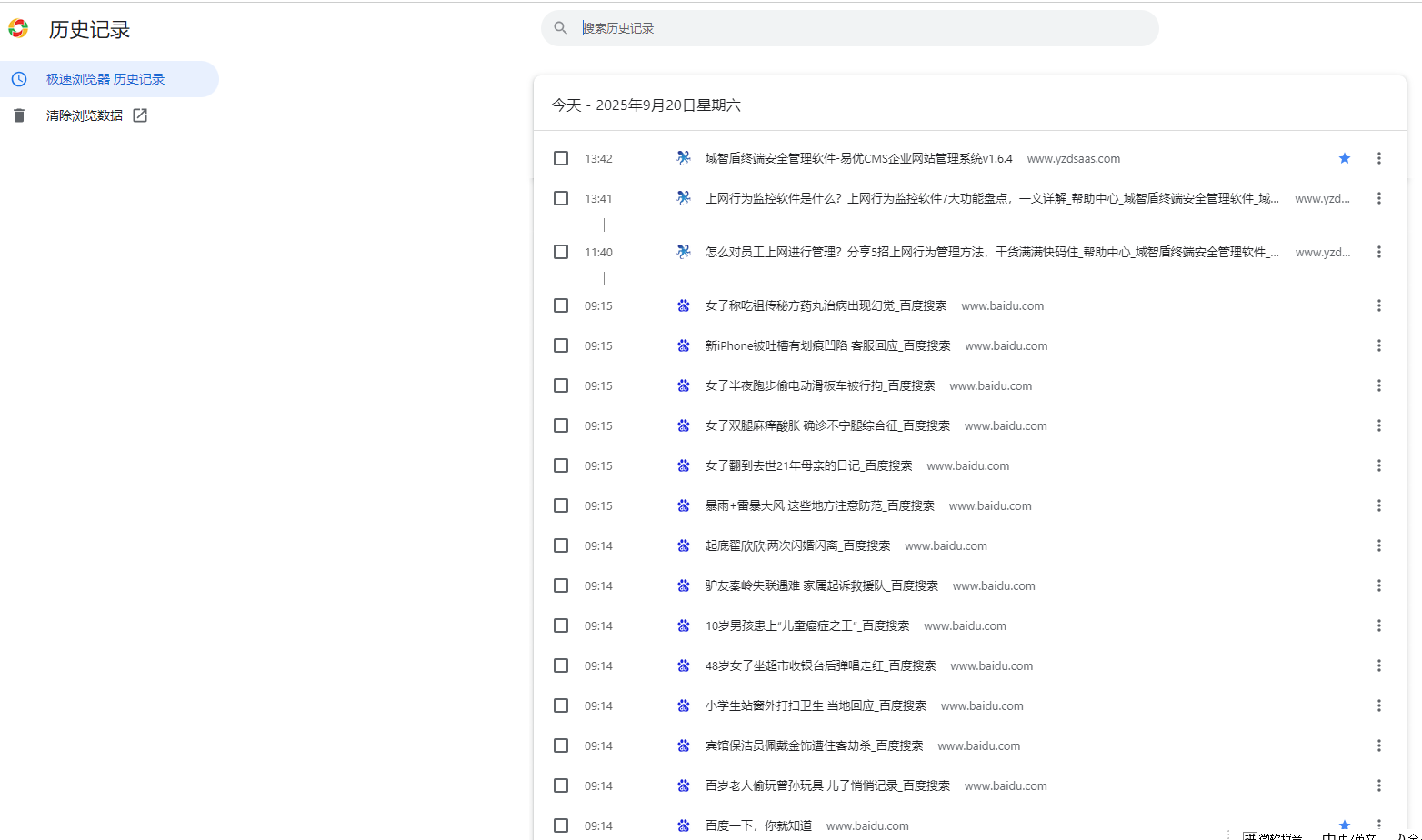Check the checkbox beside 百岁老人偷玩曾孙玩具 entry
This screenshot has width=1422, height=840.
[x=560, y=785]
